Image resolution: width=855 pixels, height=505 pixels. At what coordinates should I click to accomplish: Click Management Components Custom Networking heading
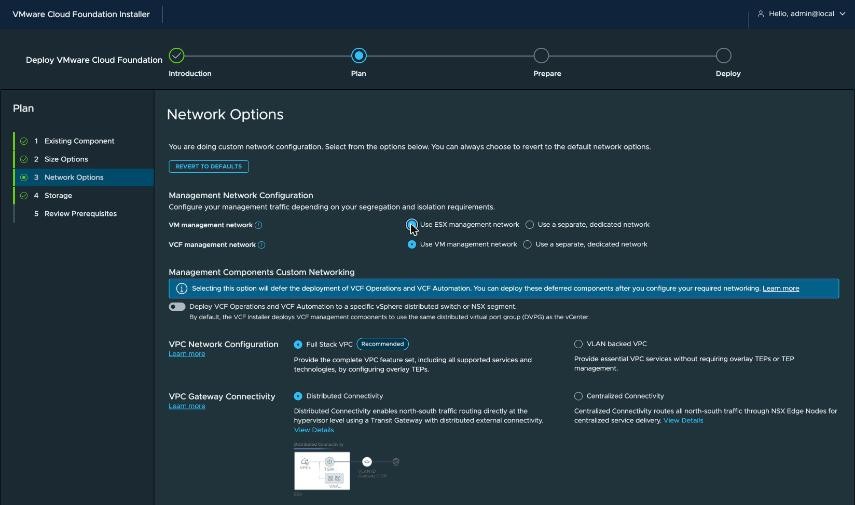(261, 272)
